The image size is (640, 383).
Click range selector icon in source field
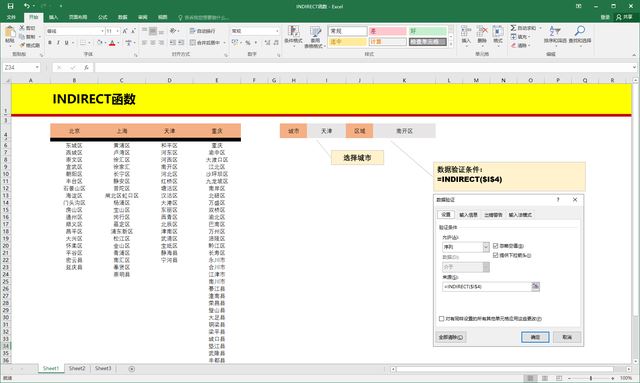click(x=535, y=287)
